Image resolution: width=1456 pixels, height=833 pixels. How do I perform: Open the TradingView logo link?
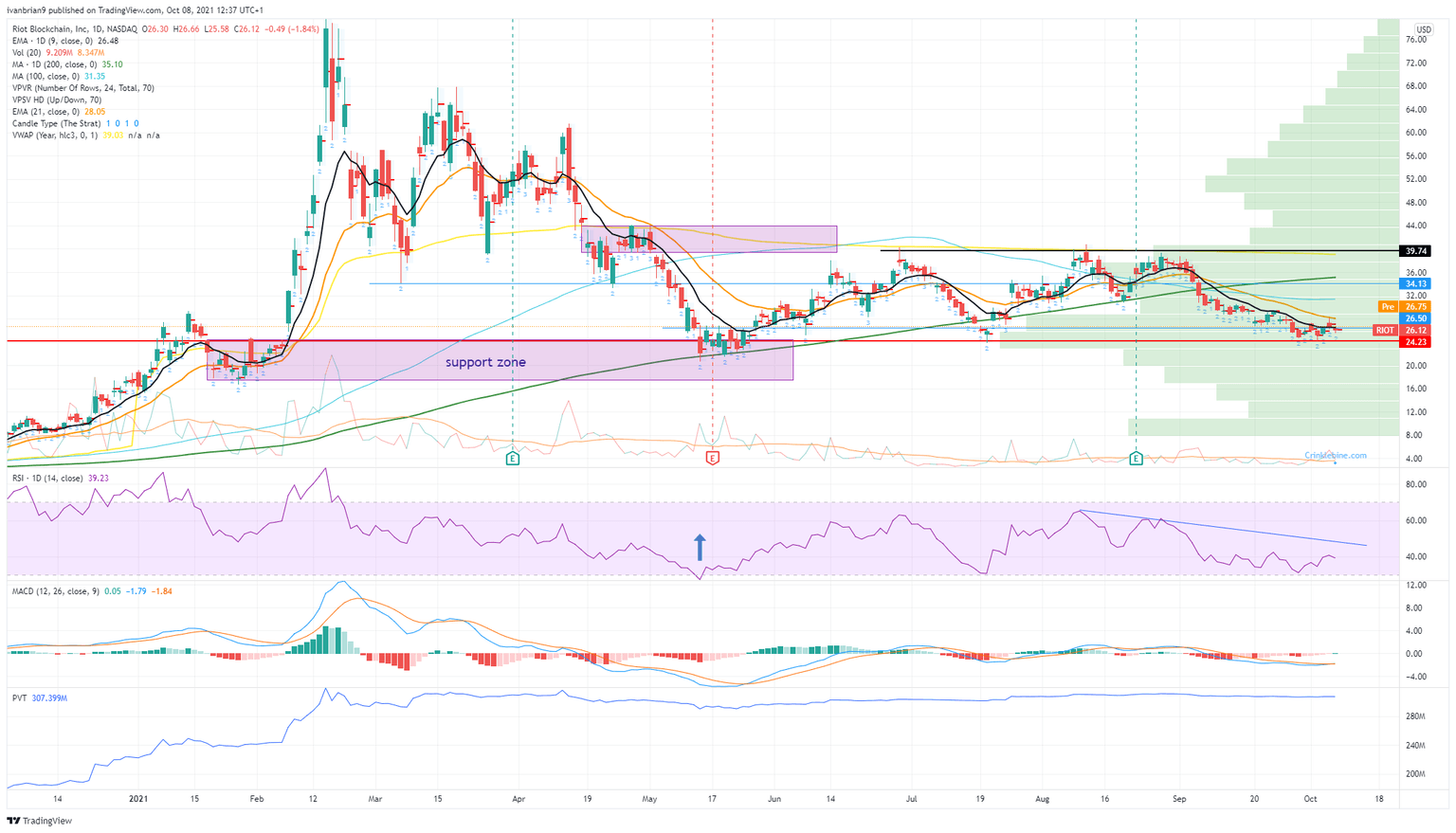40,821
